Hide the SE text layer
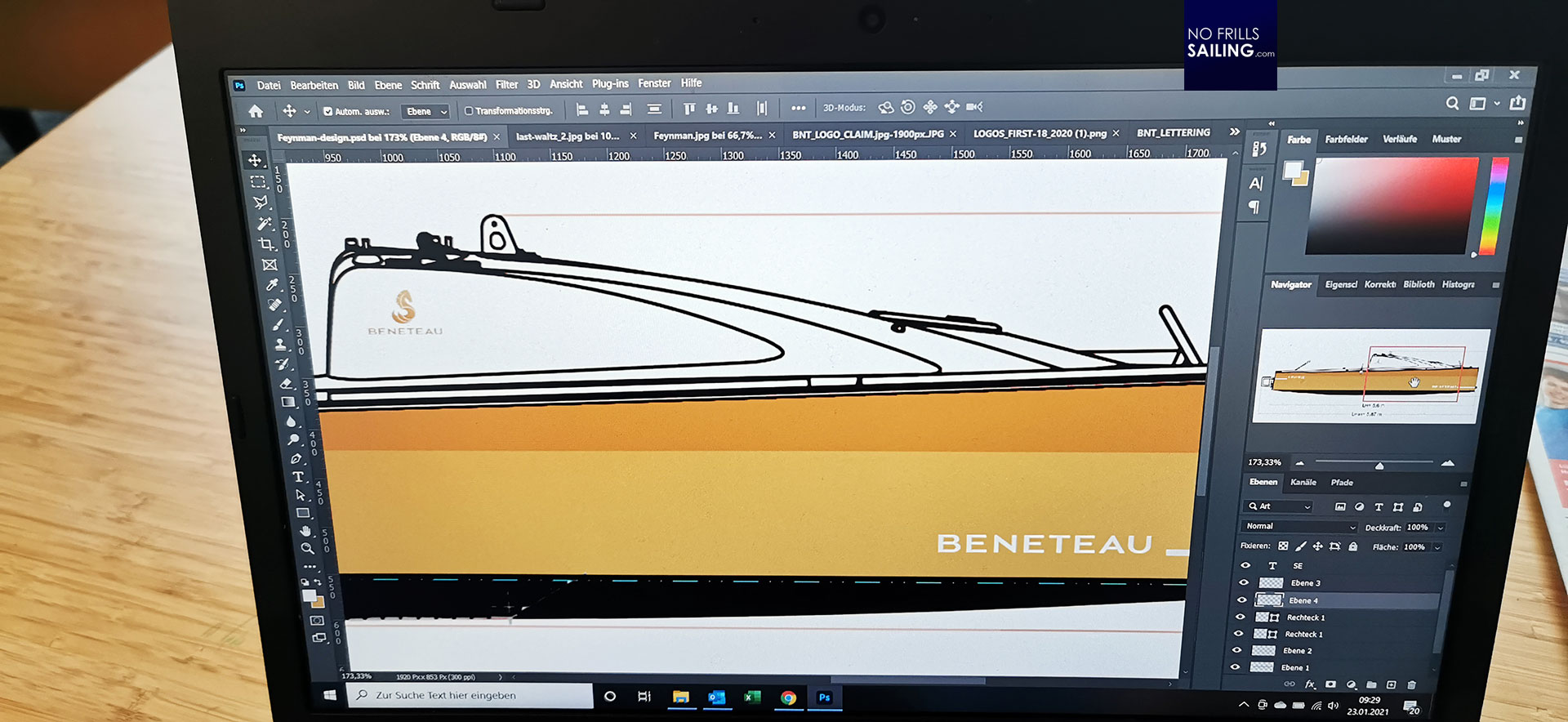Image resolution: width=1568 pixels, height=722 pixels. [x=1245, y=565]
